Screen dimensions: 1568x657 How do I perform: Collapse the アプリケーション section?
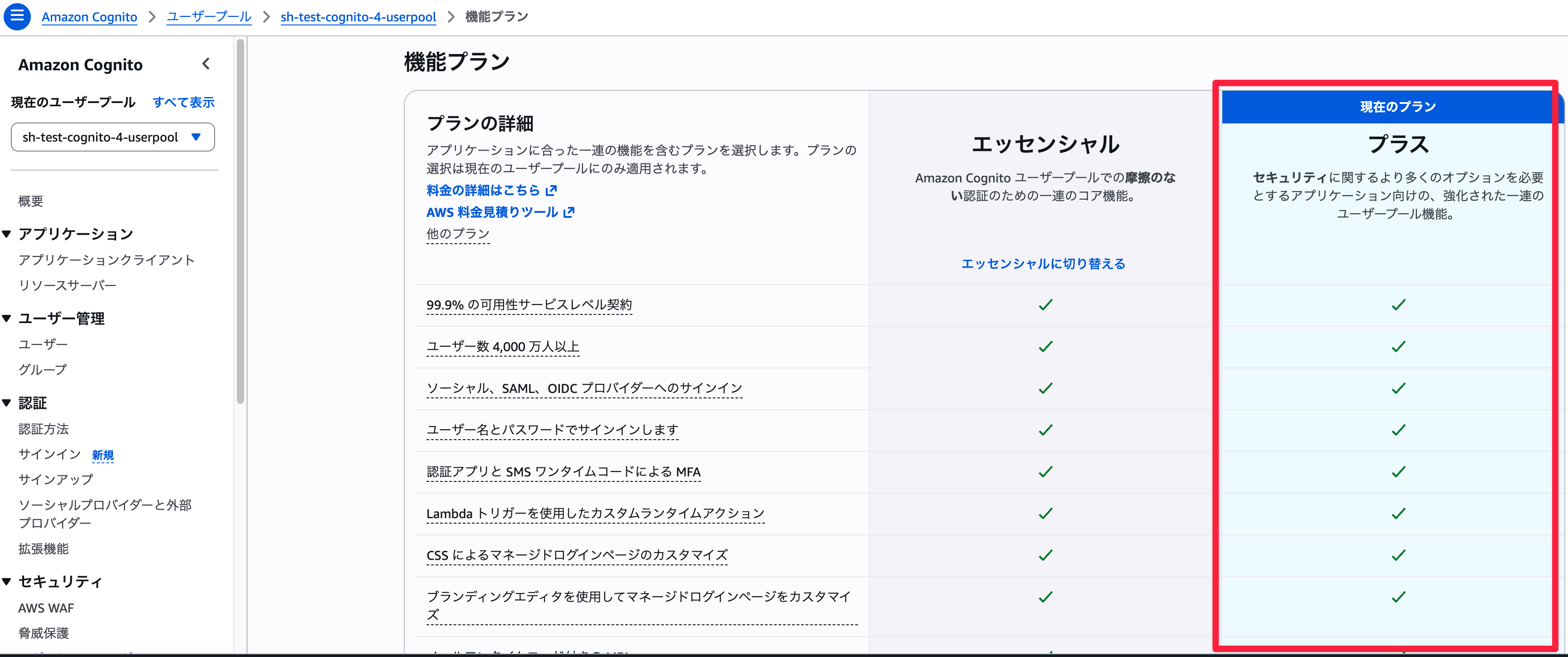pos(7,234)
